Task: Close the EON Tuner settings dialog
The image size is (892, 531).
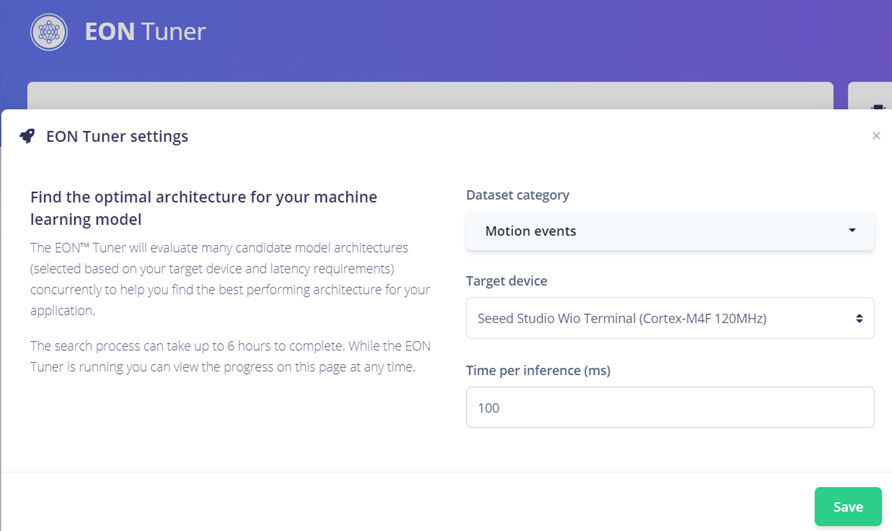Action: [876, 135]
